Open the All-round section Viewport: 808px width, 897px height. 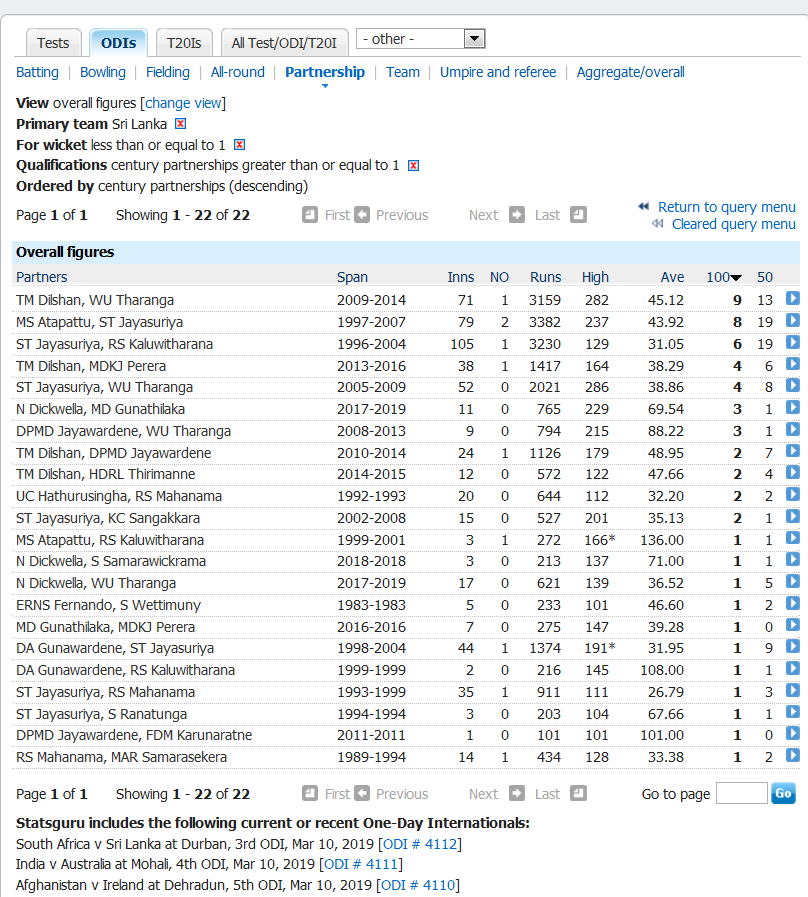click(237, 72)
